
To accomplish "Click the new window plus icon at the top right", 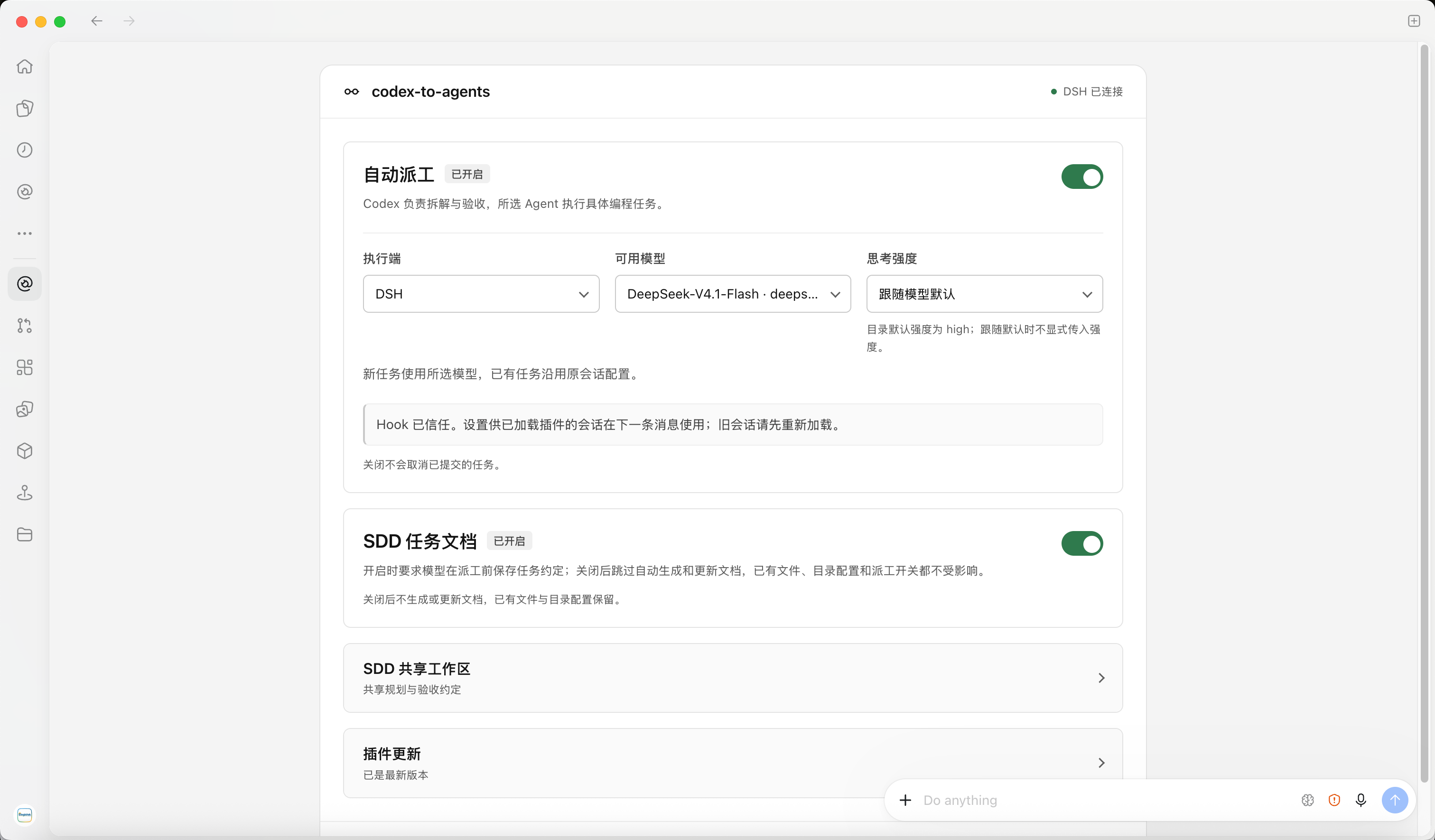I will 1414,21.
